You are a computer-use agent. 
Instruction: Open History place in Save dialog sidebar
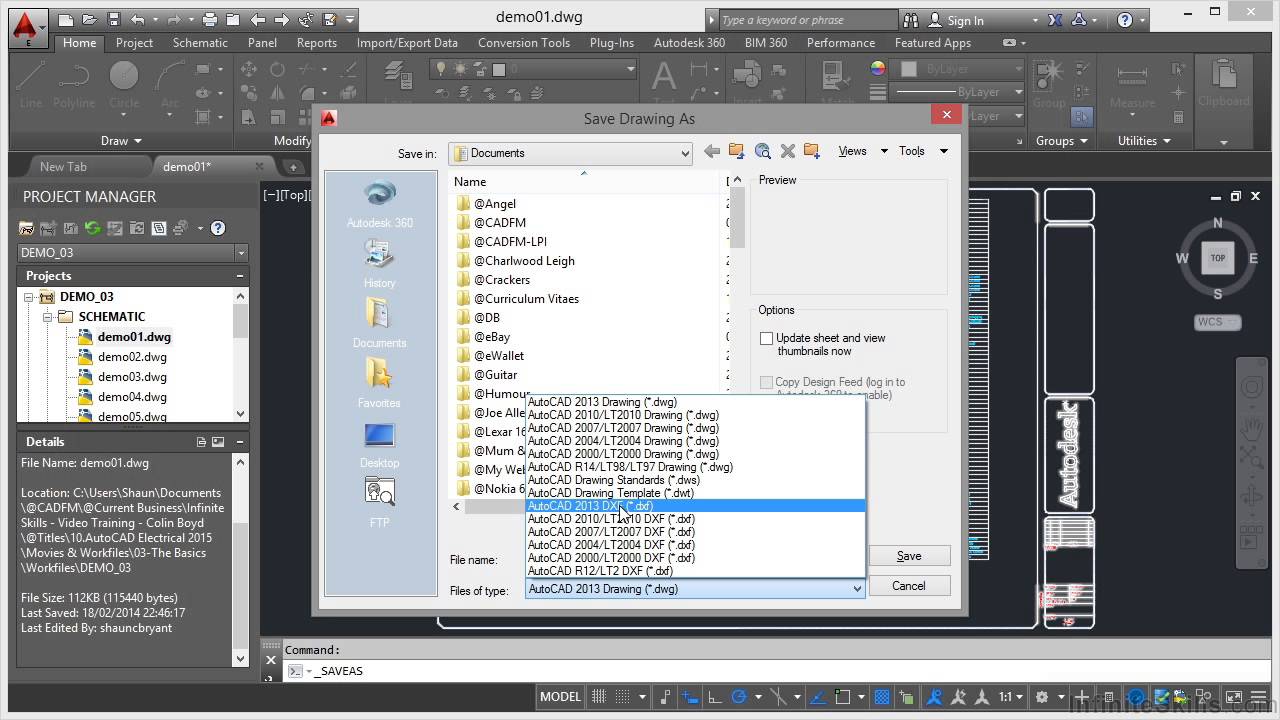point(380,264)
